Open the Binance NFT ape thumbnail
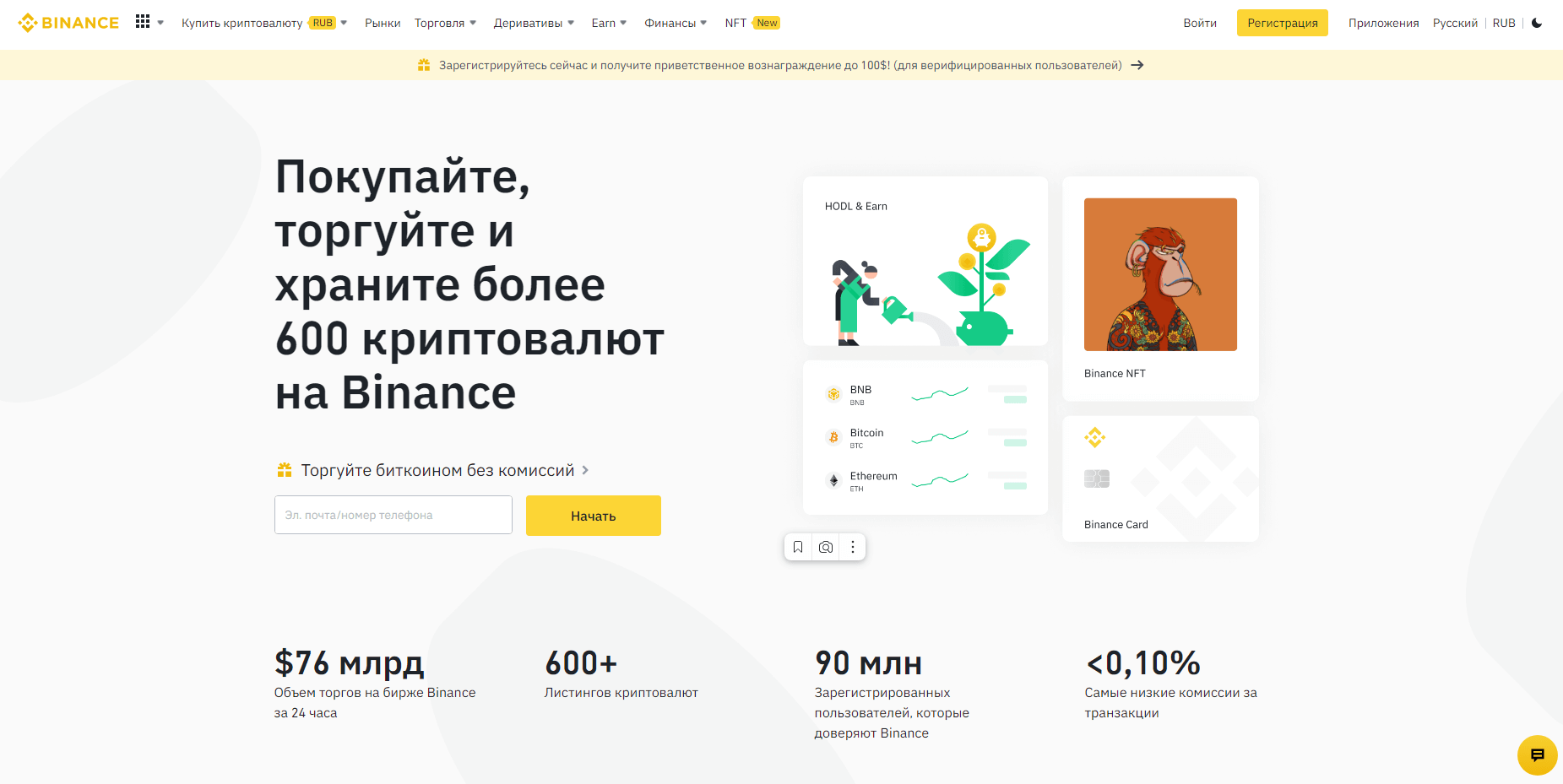 tap(1160, 274)
